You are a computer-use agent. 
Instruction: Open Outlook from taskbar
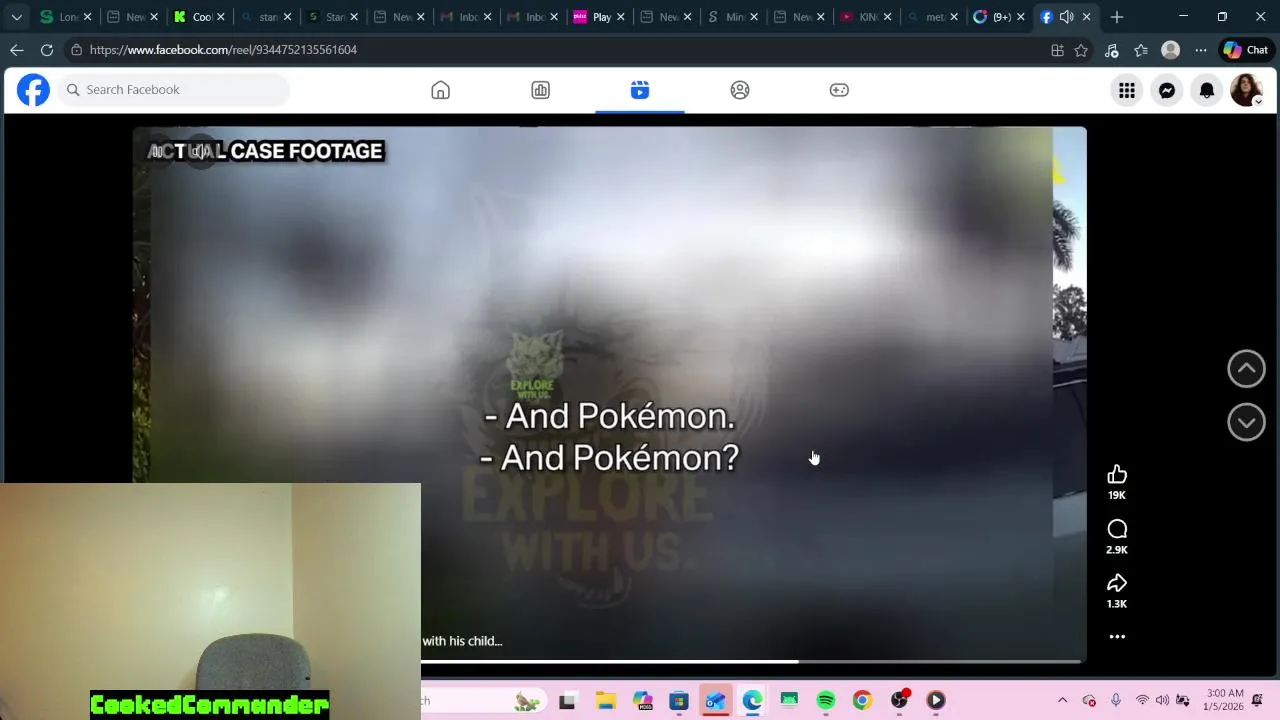[715, 701]
